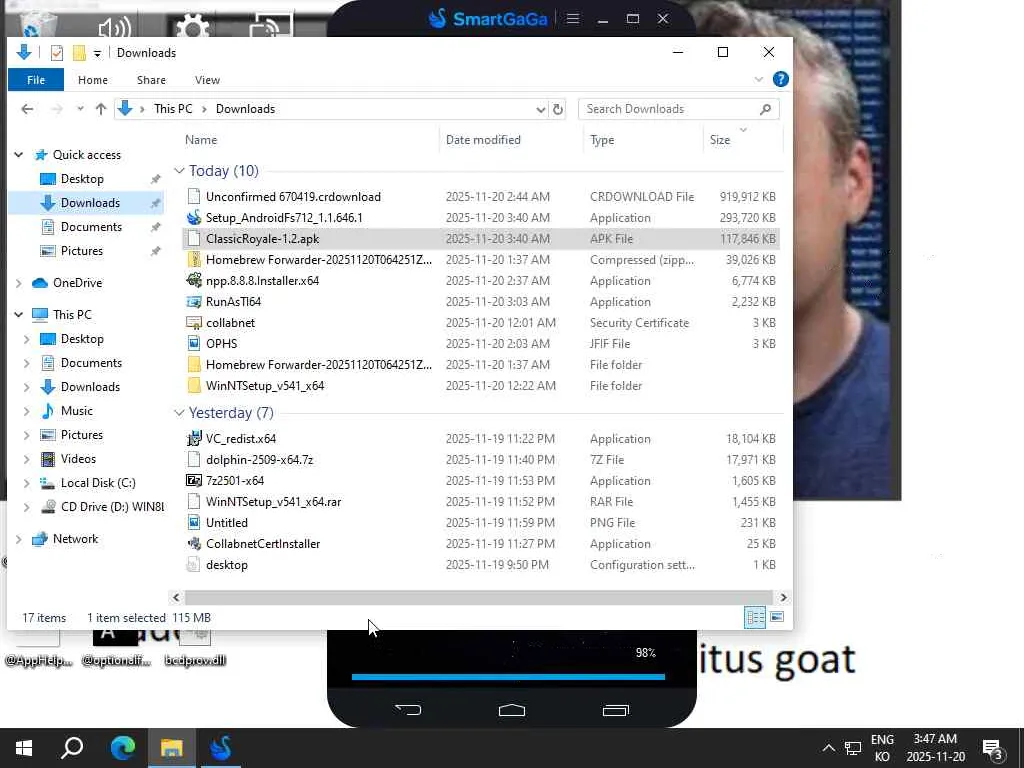Select Pictures under Quick access

click(x=82, y=251)
